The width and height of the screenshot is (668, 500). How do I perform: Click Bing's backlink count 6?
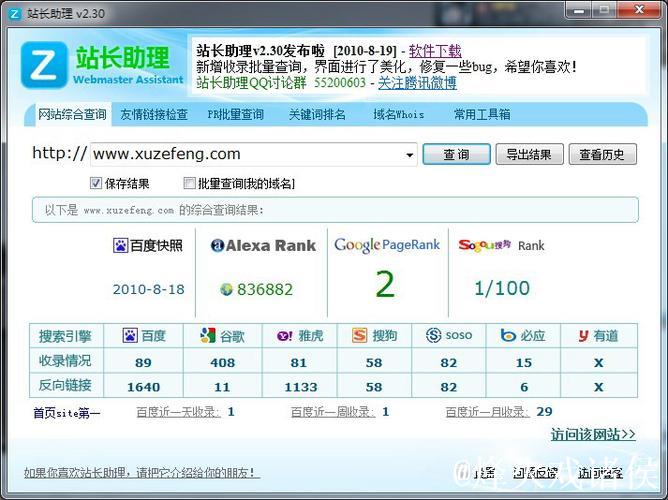pos(524,387)
